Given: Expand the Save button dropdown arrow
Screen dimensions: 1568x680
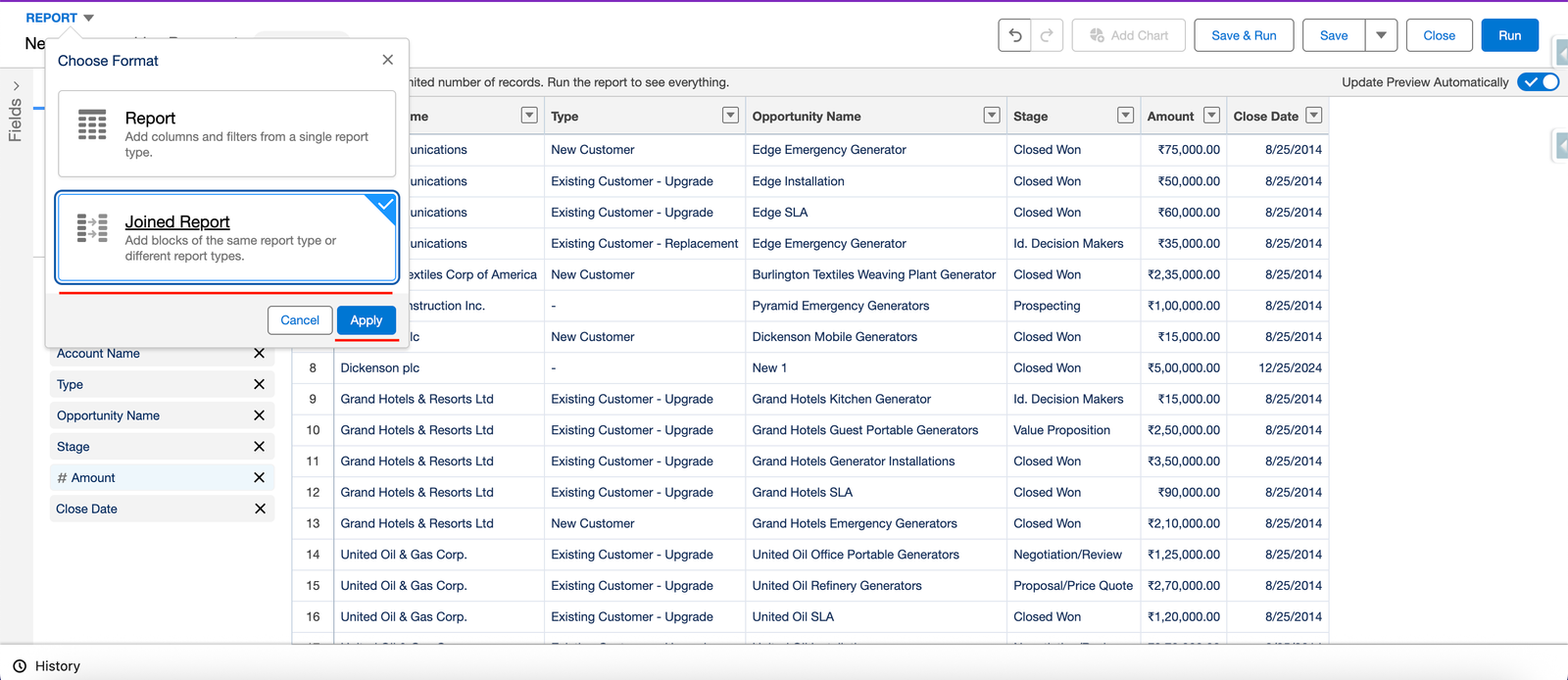Looking at the screenshot, I should (1381, 35).
